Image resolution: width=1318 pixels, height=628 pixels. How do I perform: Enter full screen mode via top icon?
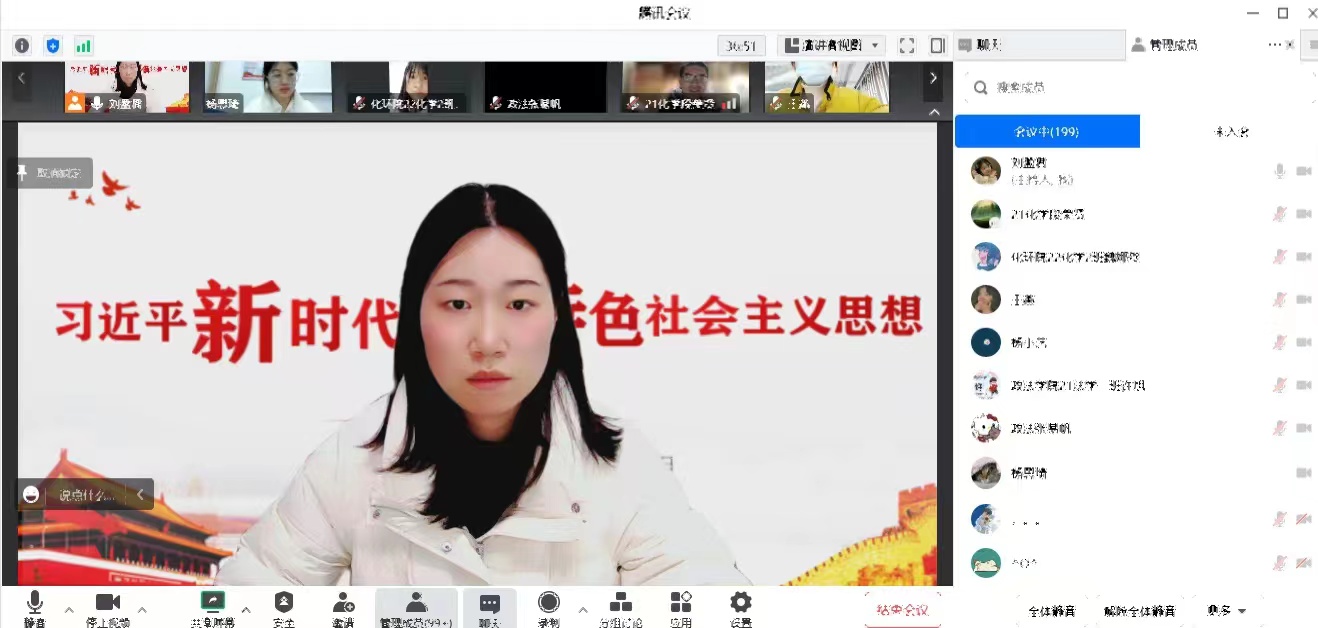point(907,46)
